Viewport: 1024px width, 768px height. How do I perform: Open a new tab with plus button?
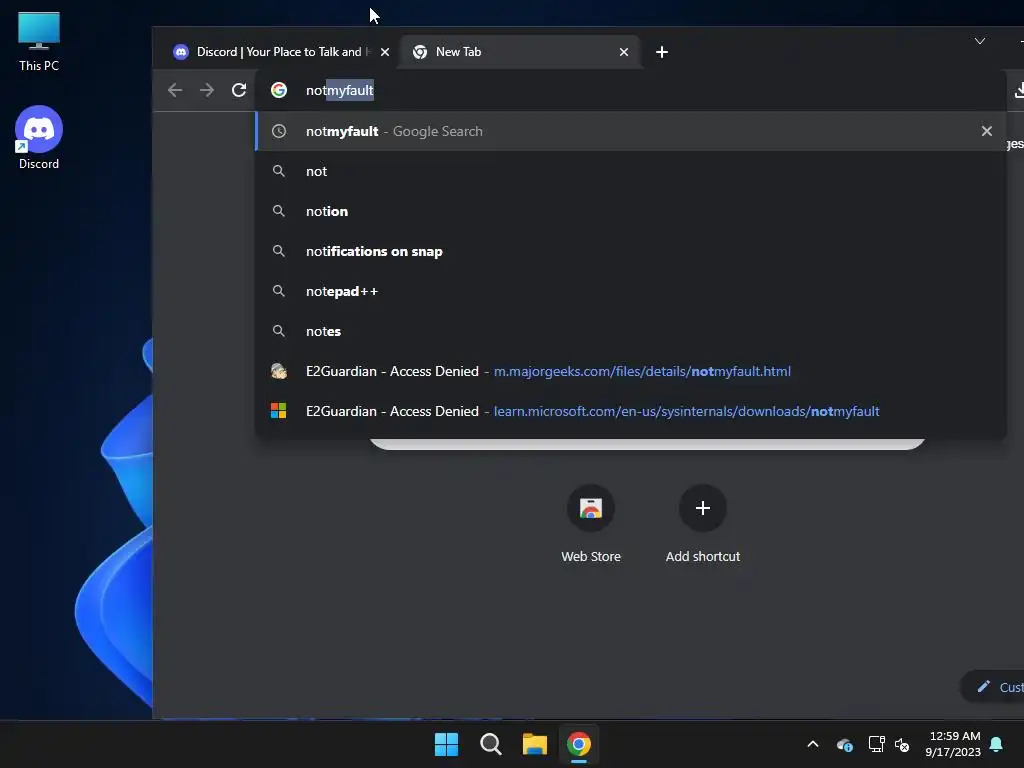662,52
